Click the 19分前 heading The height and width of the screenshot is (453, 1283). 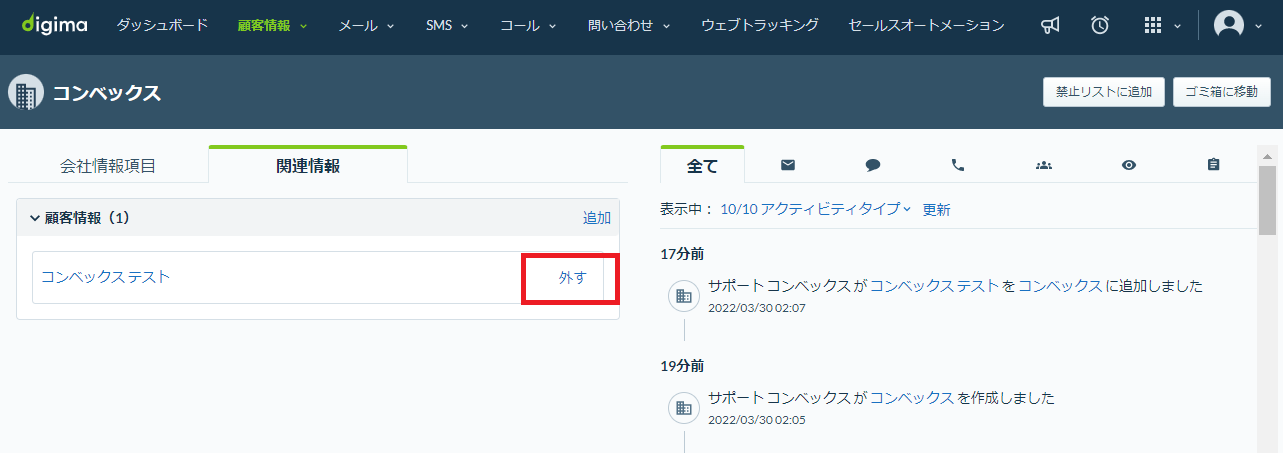point(683,366)
